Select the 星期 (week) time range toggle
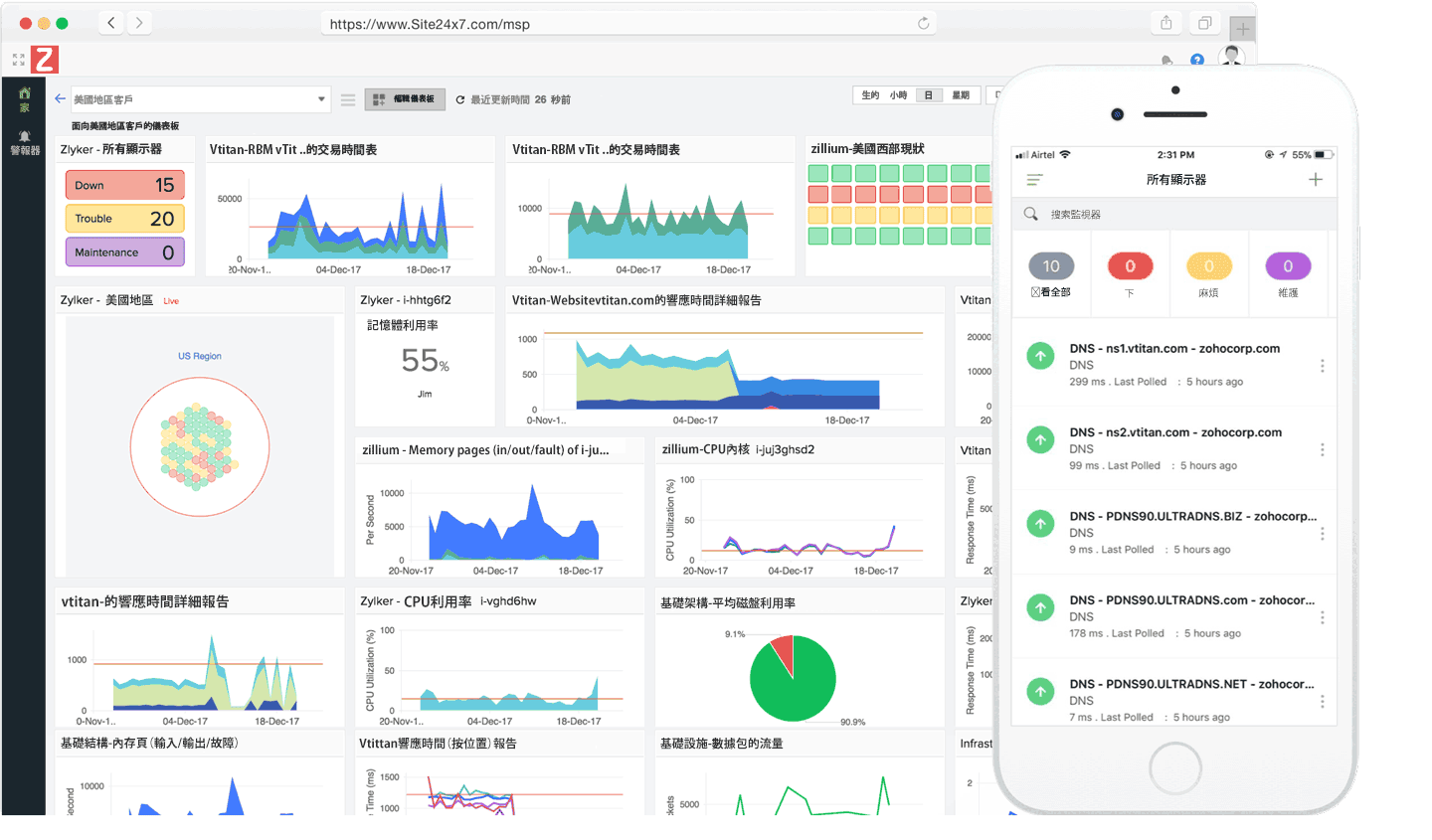 (x=960, y=95)
